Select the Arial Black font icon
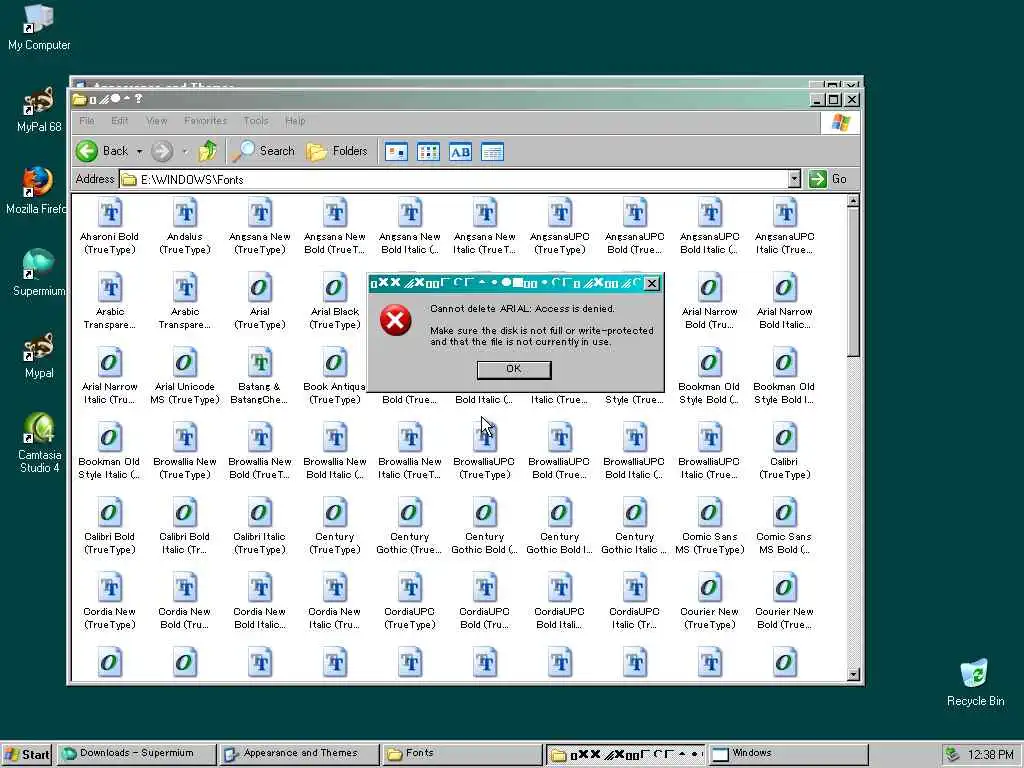 [334, 301]
